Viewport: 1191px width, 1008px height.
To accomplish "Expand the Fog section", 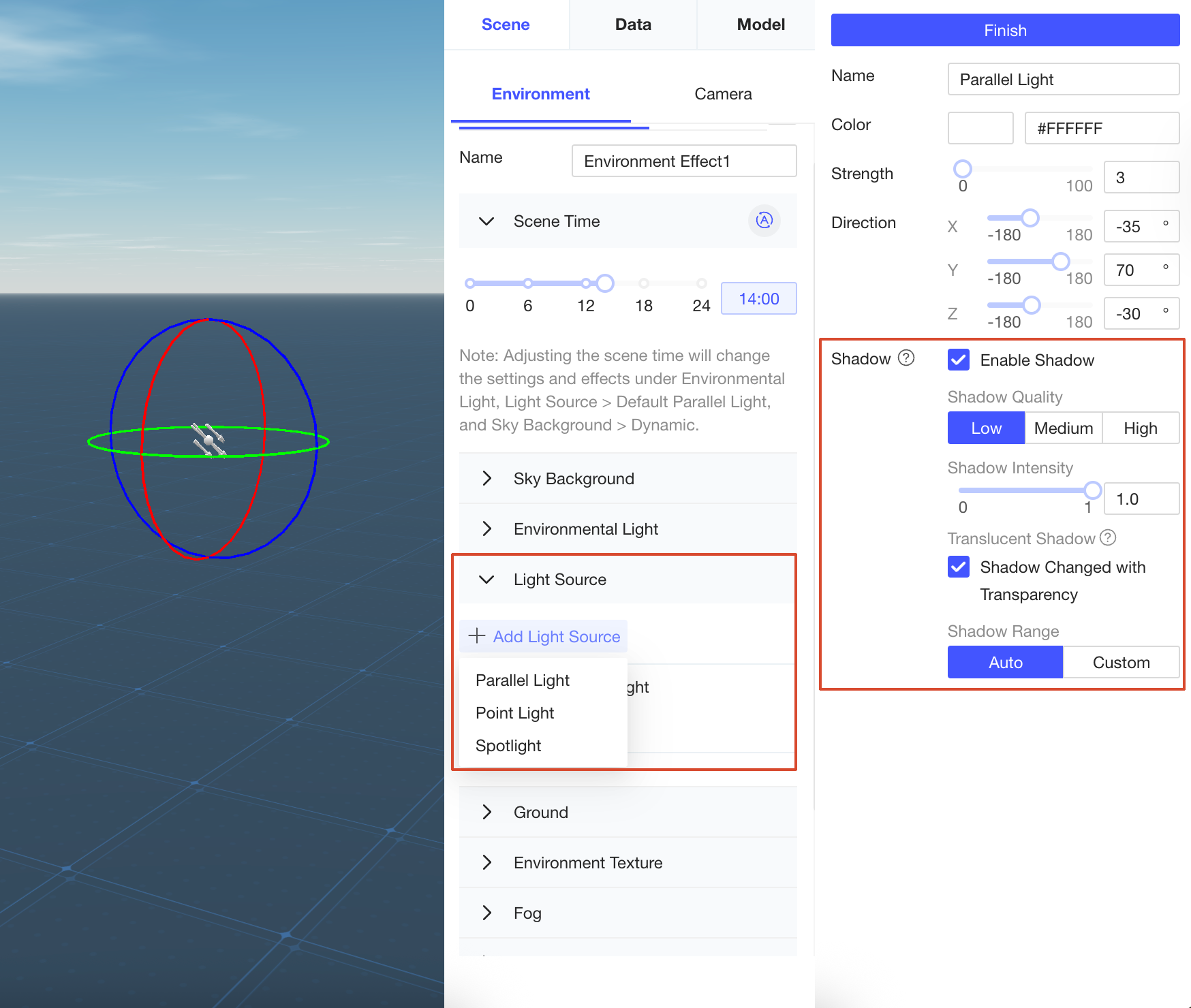I will coord(628,913).
